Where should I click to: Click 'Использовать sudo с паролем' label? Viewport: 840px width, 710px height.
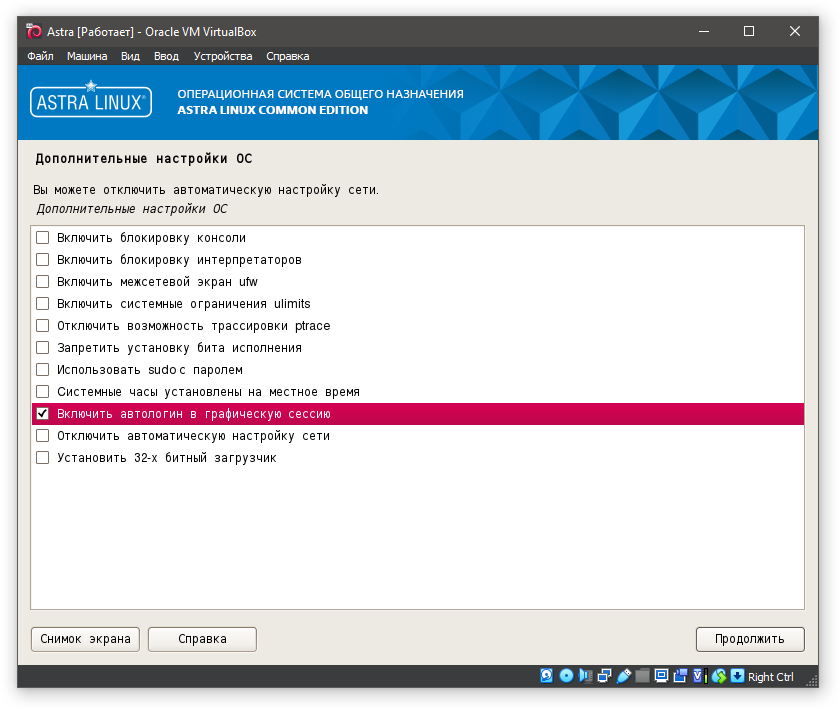[x=150, y=370]
